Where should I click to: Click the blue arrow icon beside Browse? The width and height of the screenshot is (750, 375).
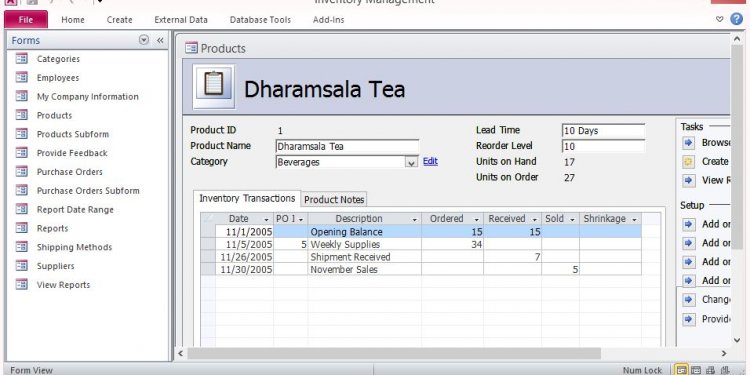tap(688, 143)
